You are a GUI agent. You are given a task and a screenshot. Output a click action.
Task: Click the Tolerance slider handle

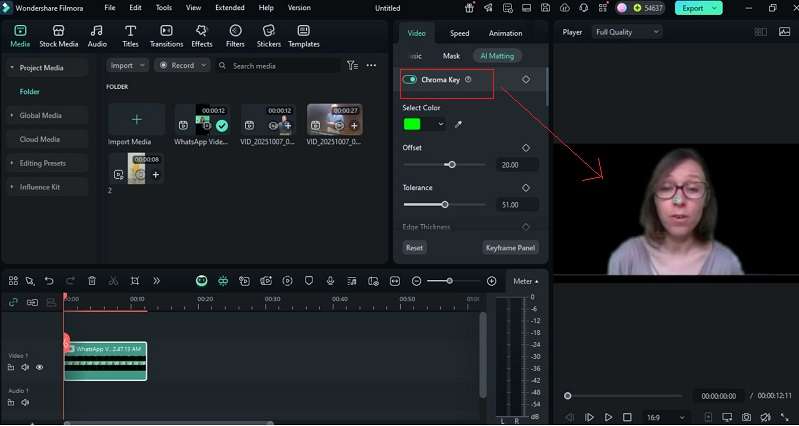click(445, 204)
